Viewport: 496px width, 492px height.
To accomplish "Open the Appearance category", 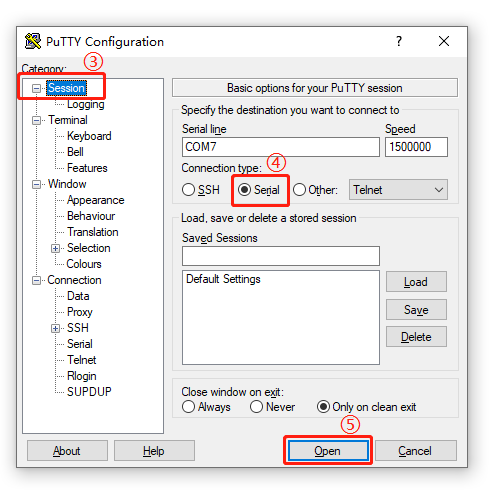I will [x=96, y=200].
